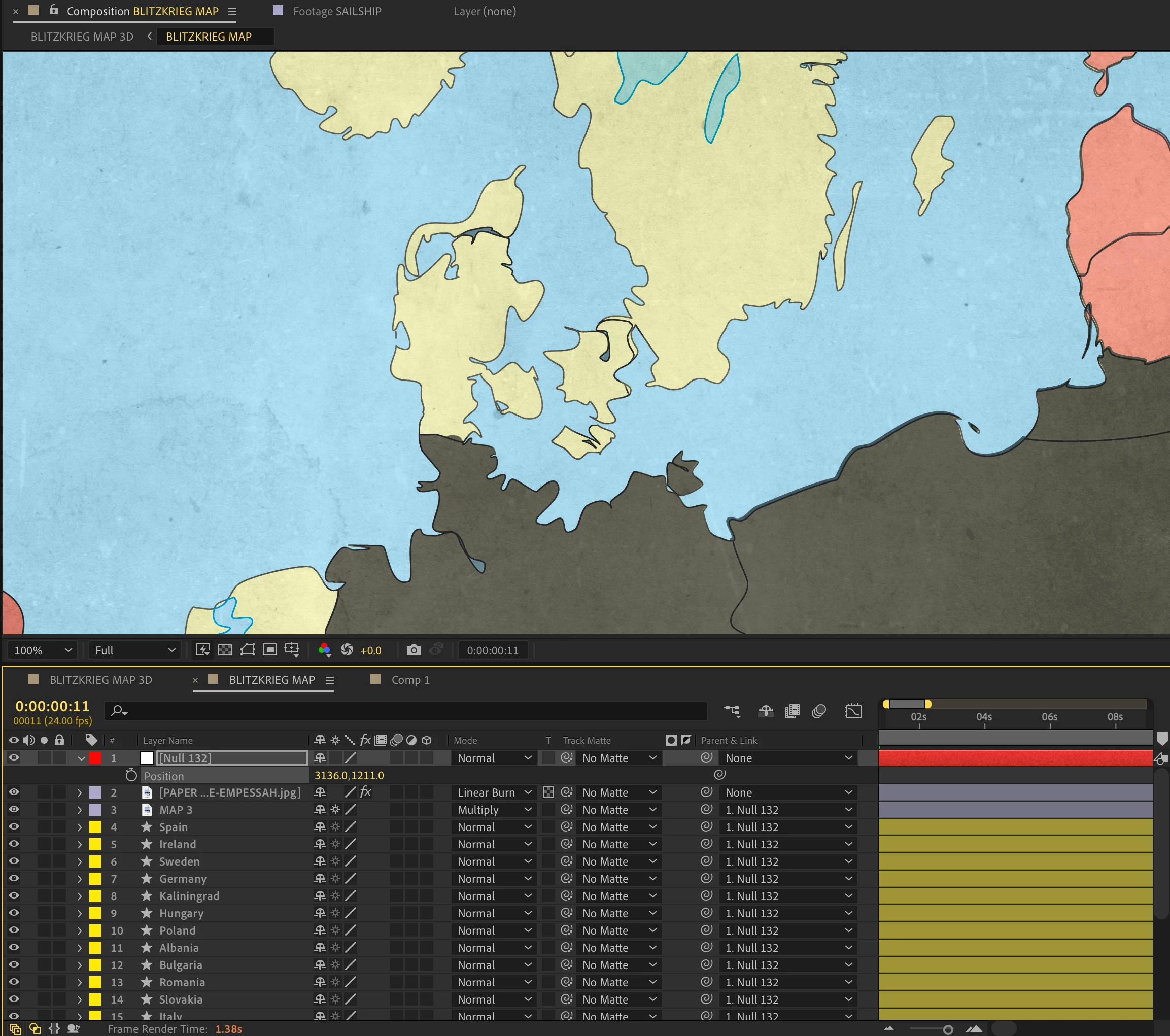Expand the Poland layer properties
1170x1036 pixels.
pos(80,930)
